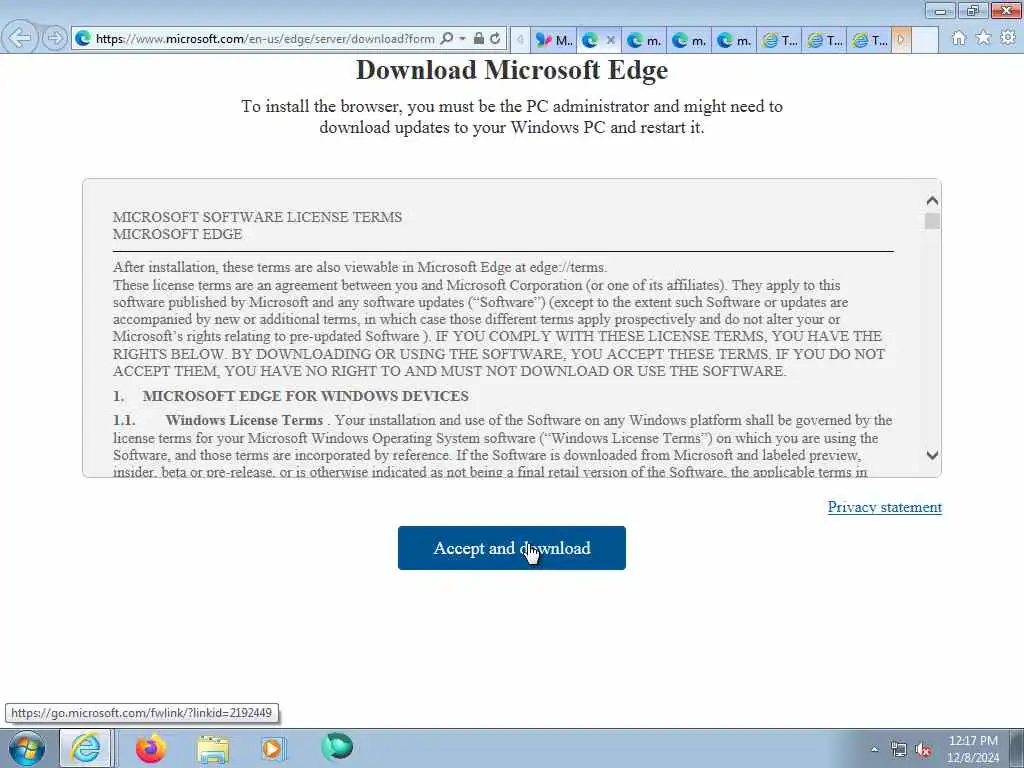Open Windows Media Player taskbar icon
This screenshot has height=768, width=1024.
tap(273, 748)
